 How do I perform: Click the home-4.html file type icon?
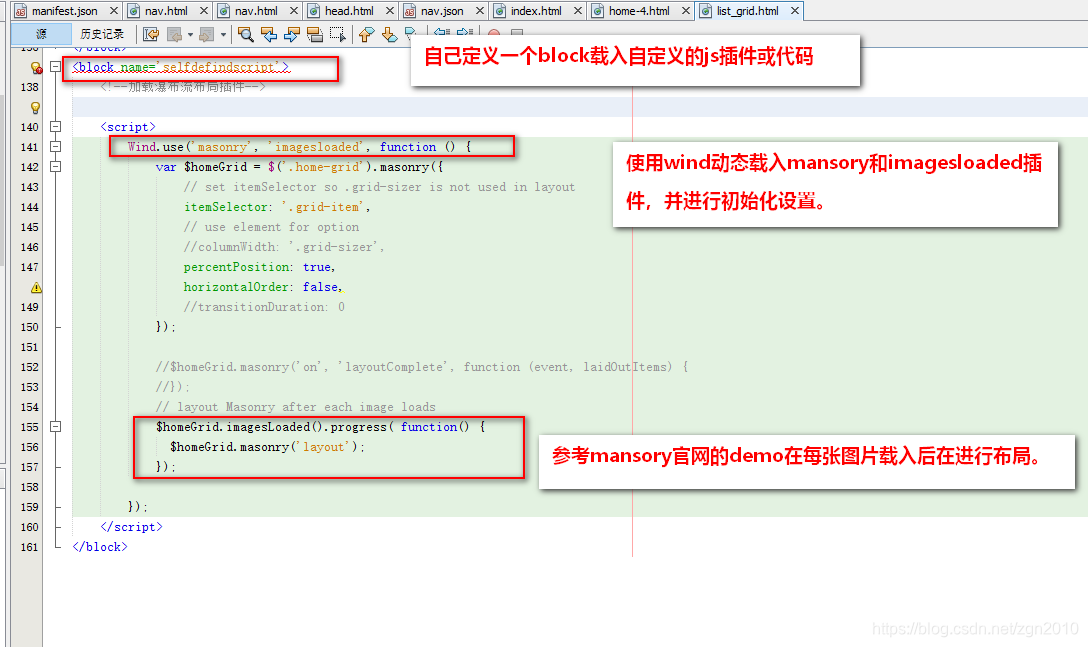coord(597,11)
